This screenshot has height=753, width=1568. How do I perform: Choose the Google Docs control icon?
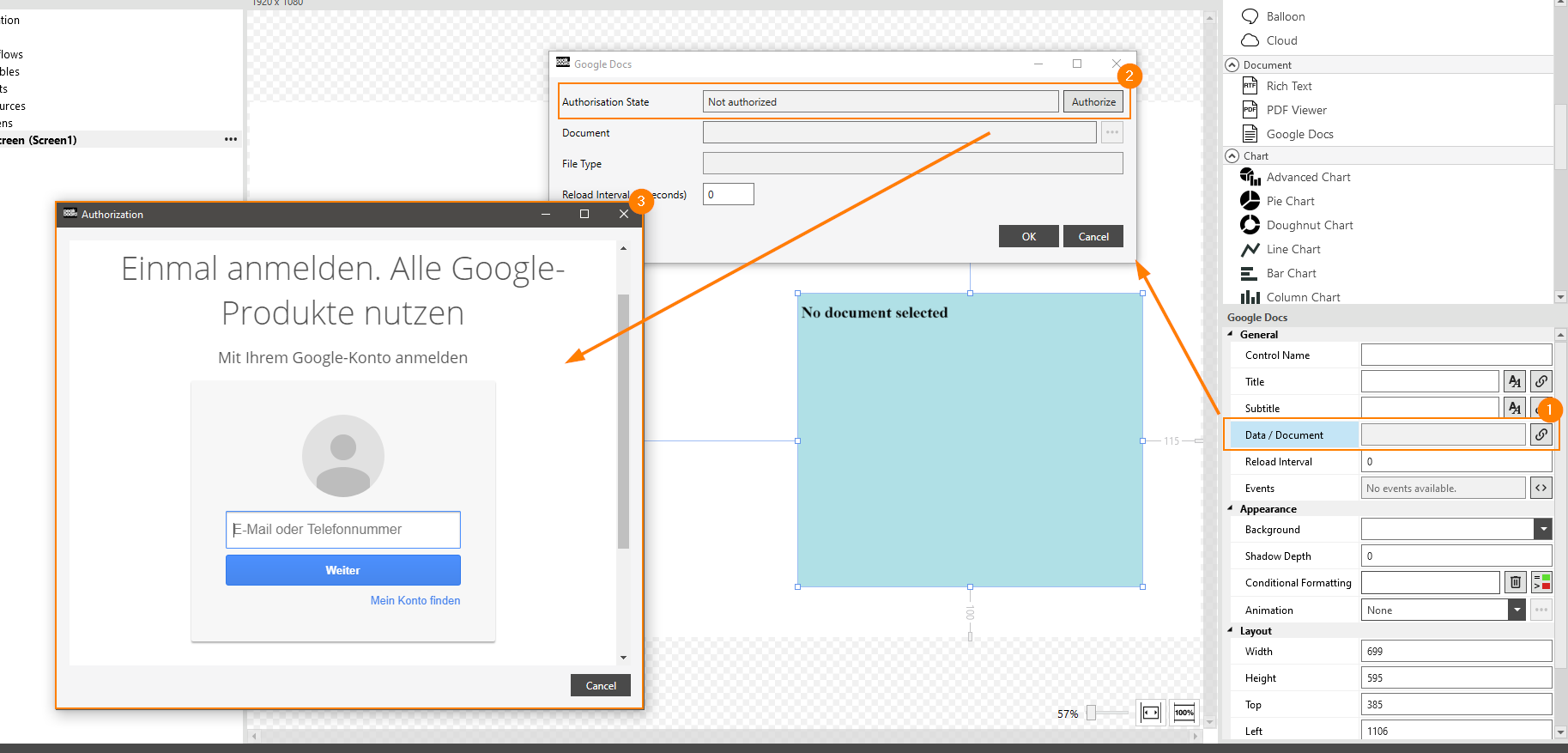pos(1250,134)
